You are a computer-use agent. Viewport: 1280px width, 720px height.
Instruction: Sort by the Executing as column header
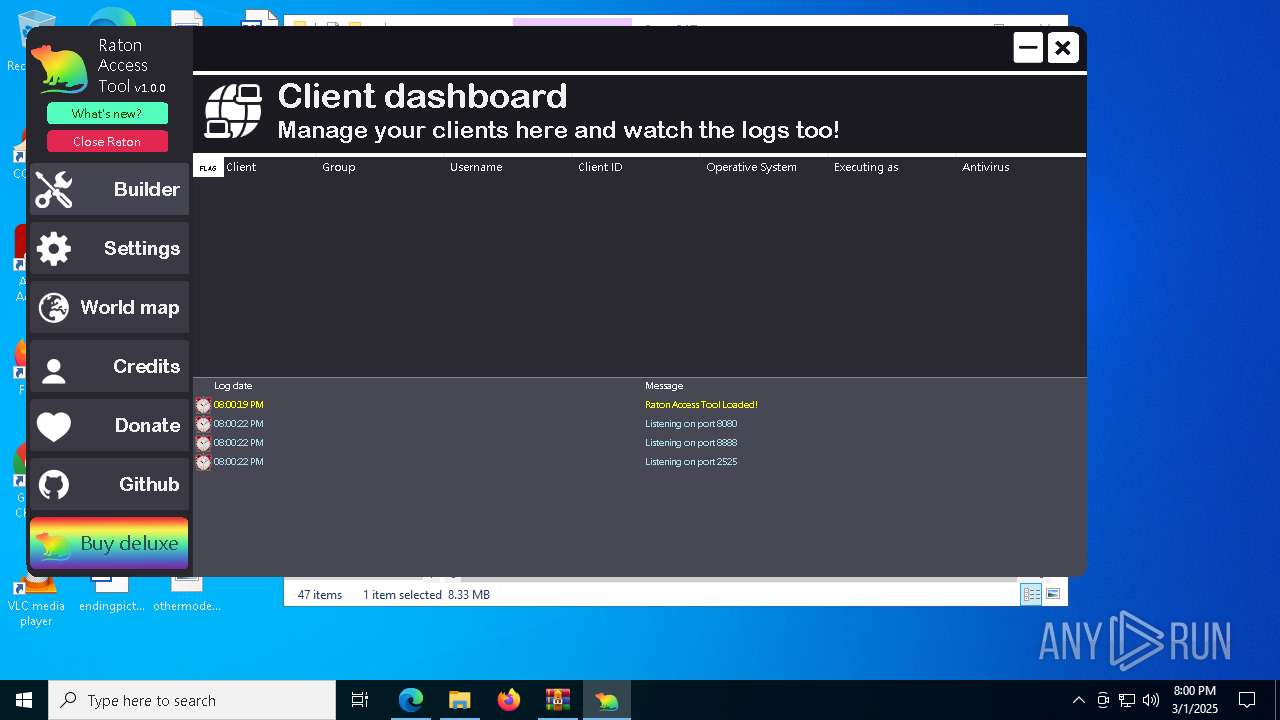866,167
